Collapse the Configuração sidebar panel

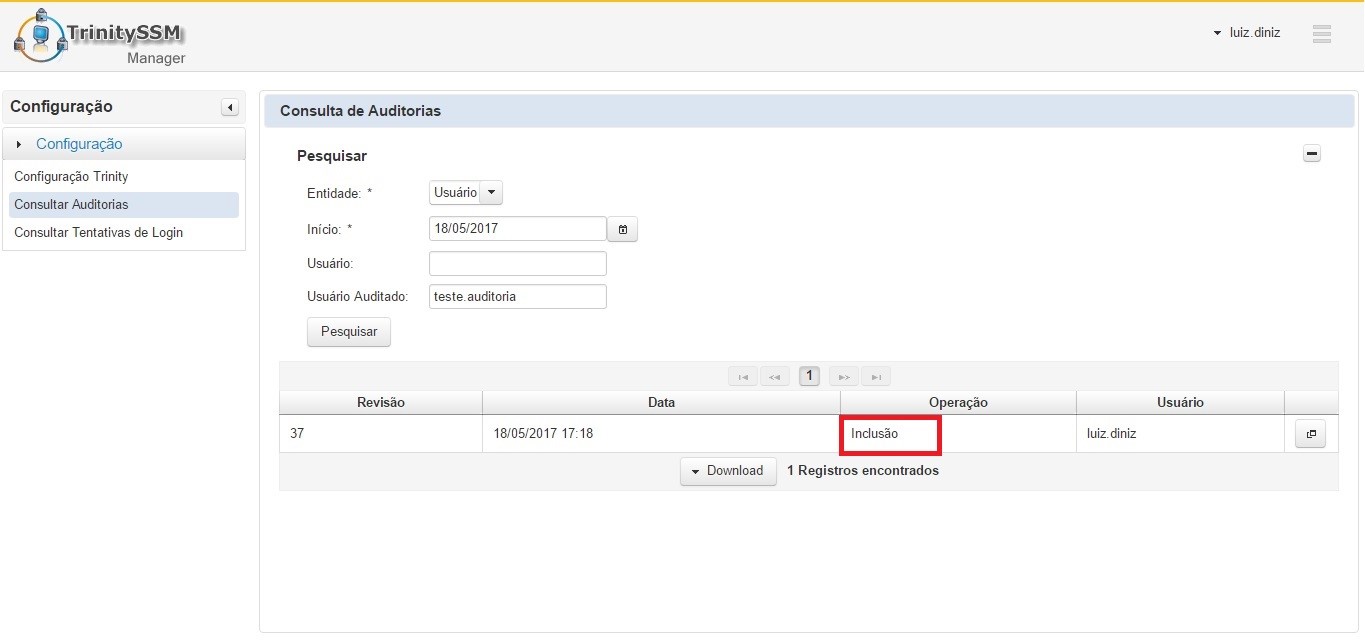click(229, 107)
